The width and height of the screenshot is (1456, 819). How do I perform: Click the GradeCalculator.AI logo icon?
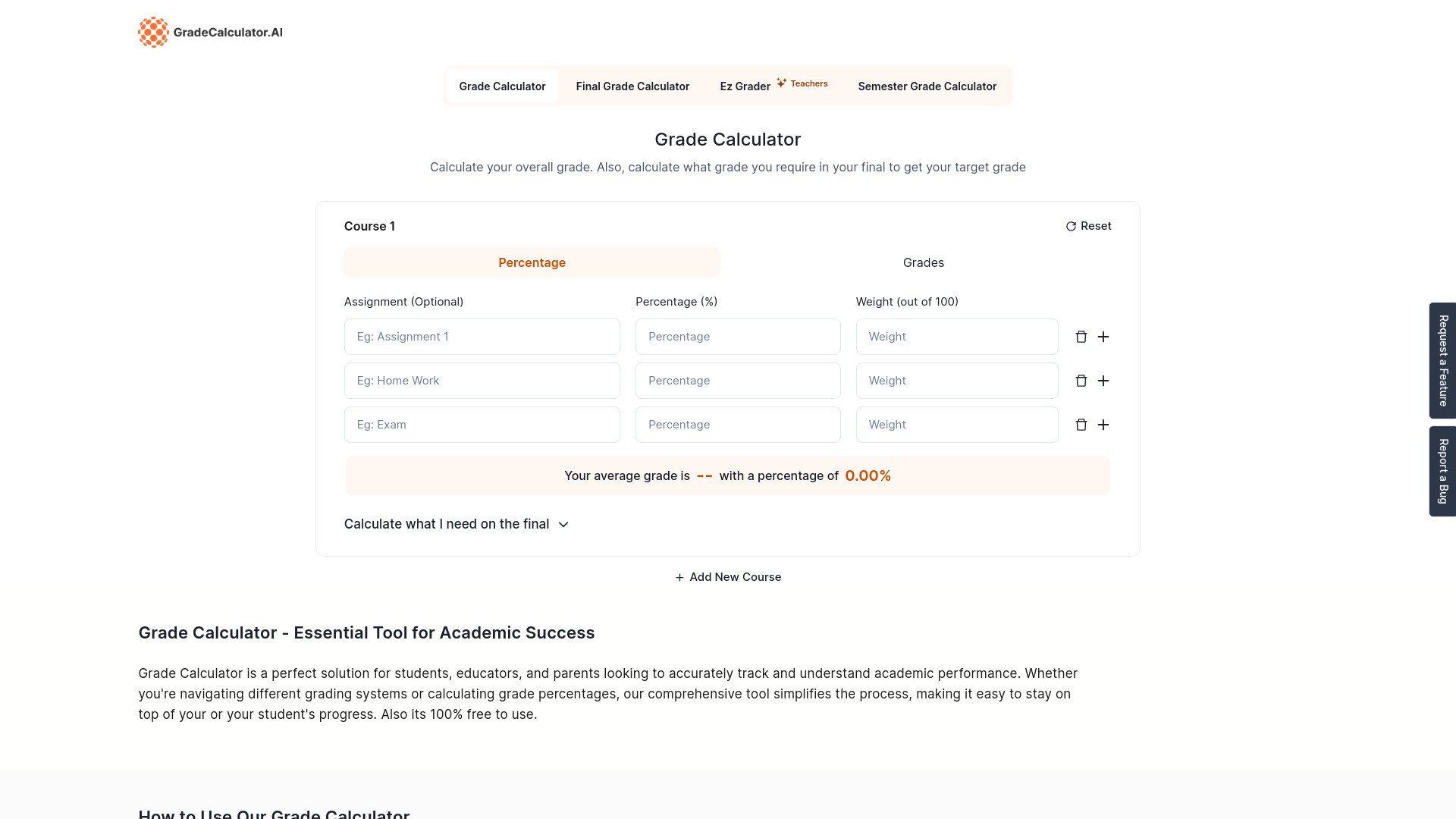pos(154,32)
